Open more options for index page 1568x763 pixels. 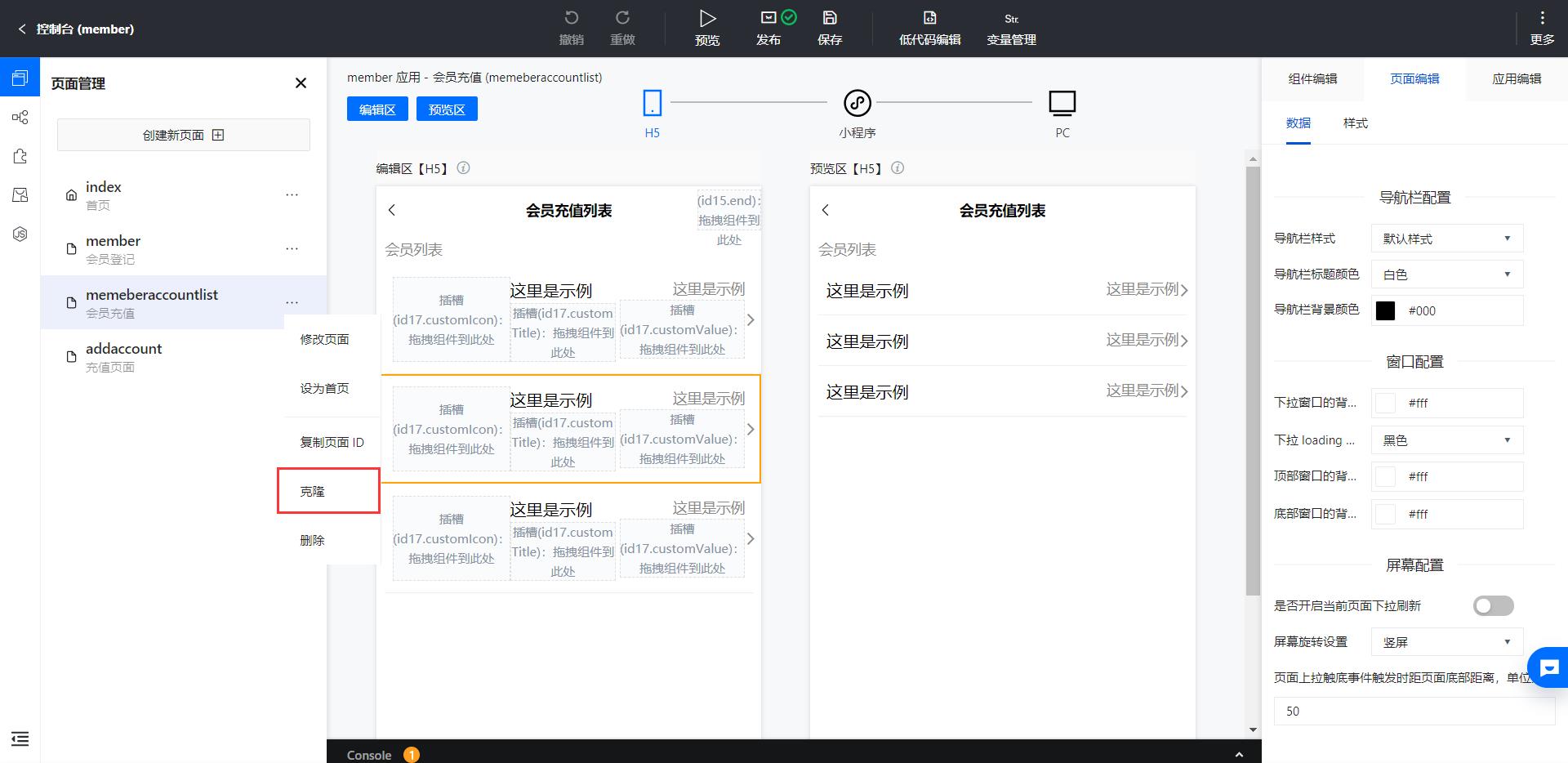(292, 194)
